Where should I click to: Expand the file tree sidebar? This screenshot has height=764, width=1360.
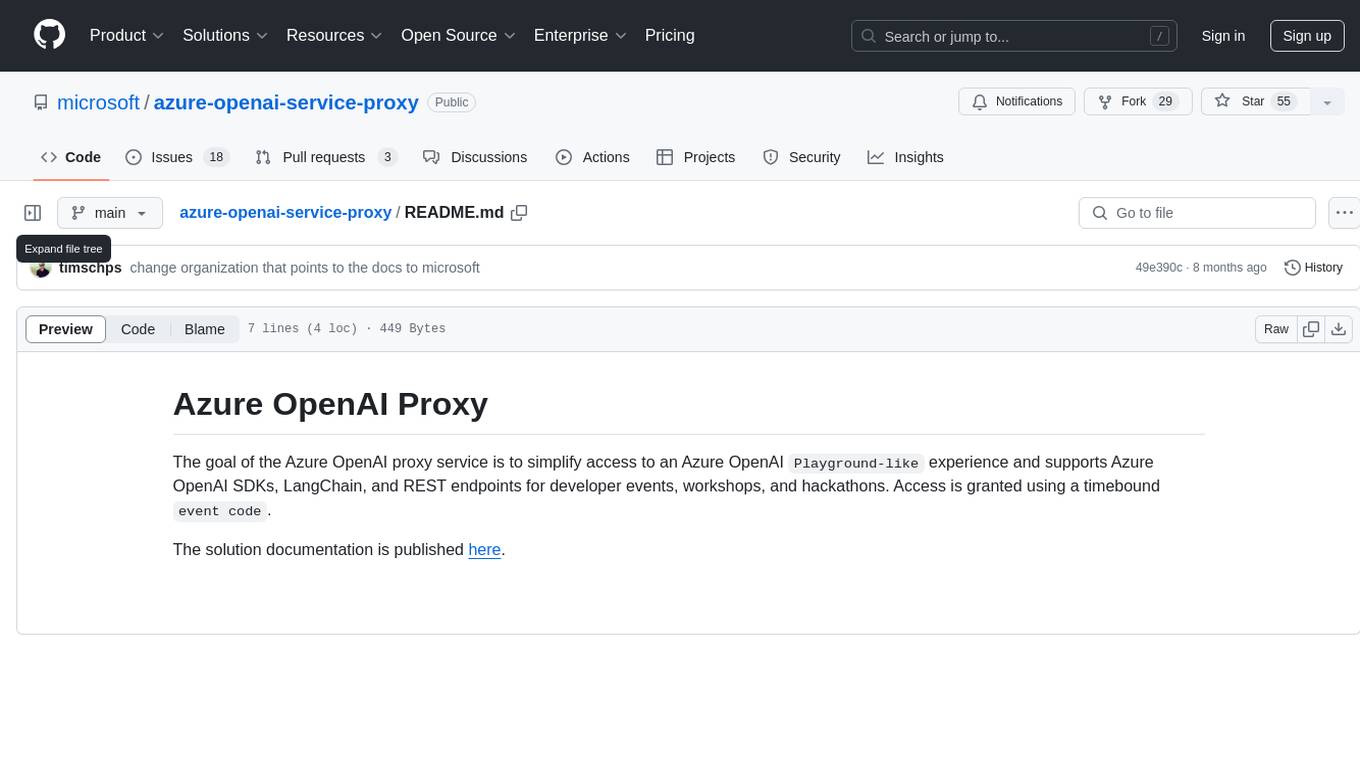point(33,213)
